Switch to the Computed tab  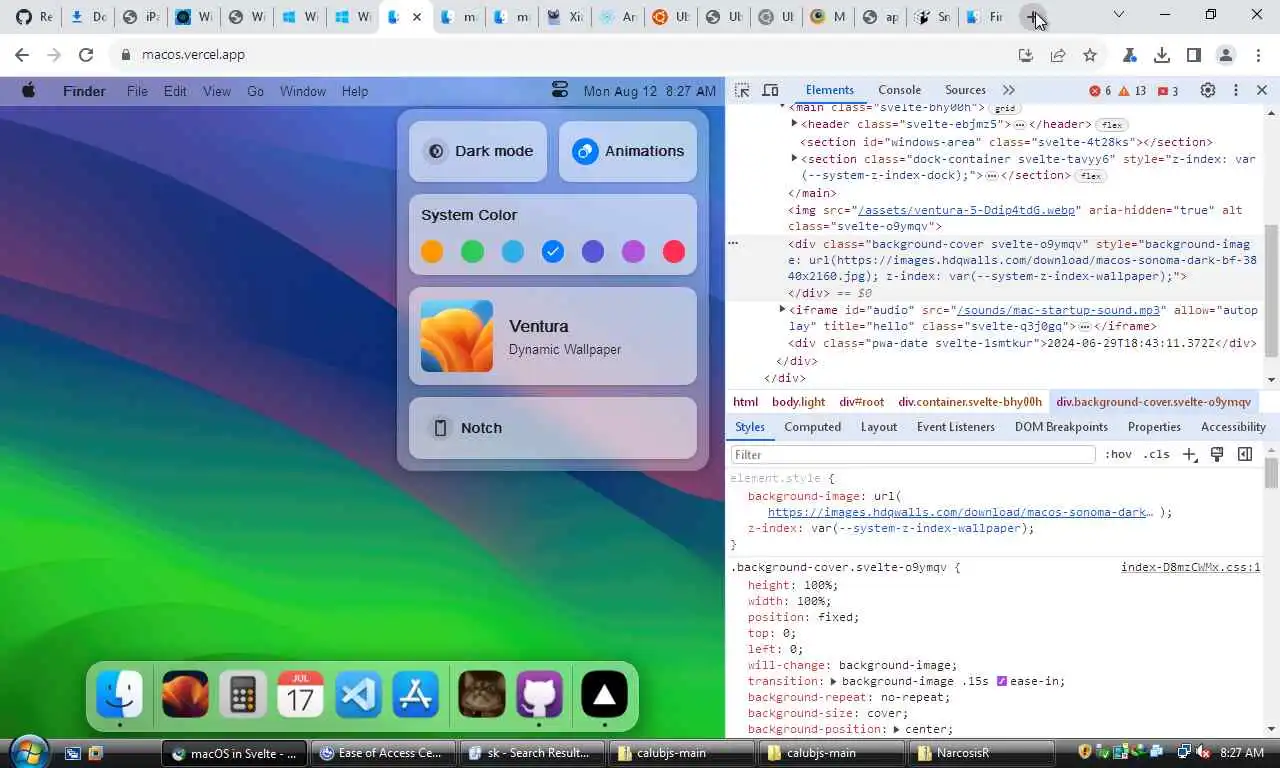[x=812, y=427]
